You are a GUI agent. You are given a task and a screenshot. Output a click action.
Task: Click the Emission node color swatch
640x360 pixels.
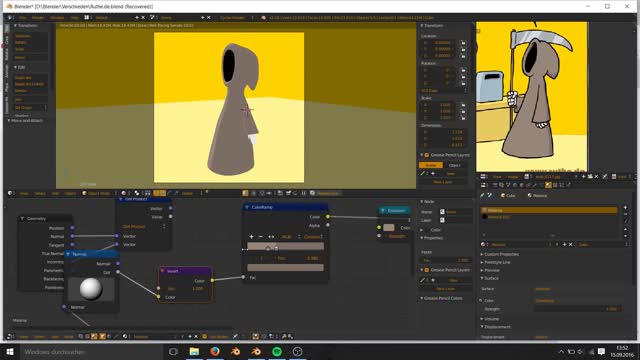tap(389, 228)
